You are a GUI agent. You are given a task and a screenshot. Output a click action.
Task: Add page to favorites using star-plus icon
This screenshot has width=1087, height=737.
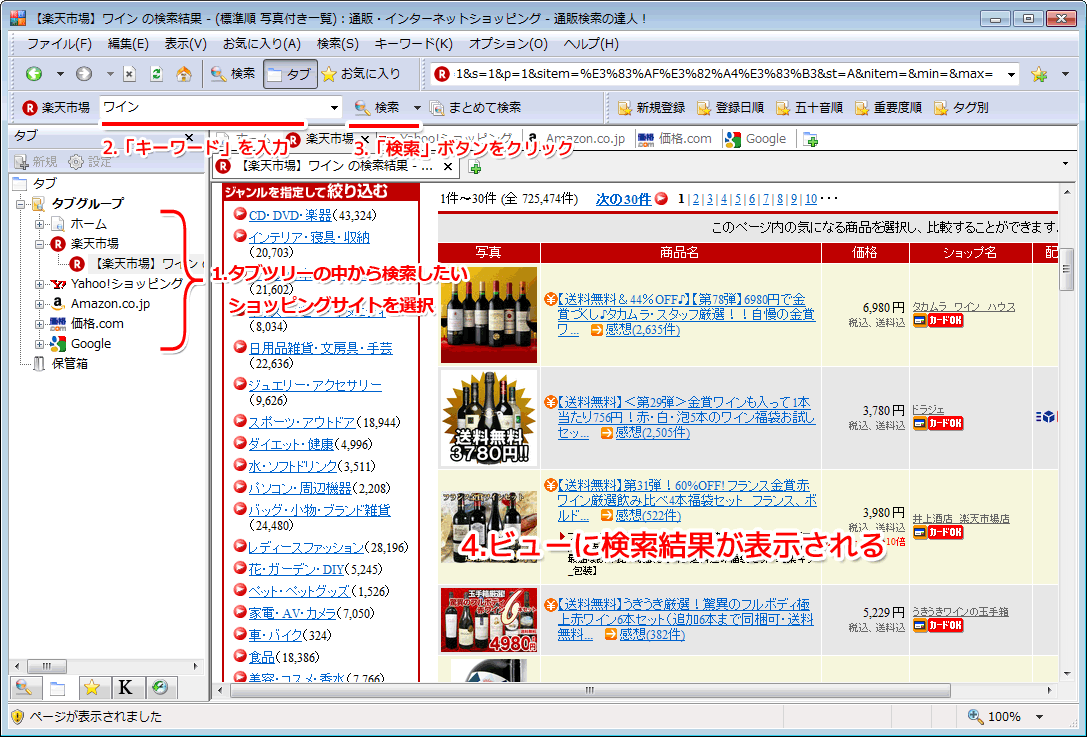point(1038,74)
